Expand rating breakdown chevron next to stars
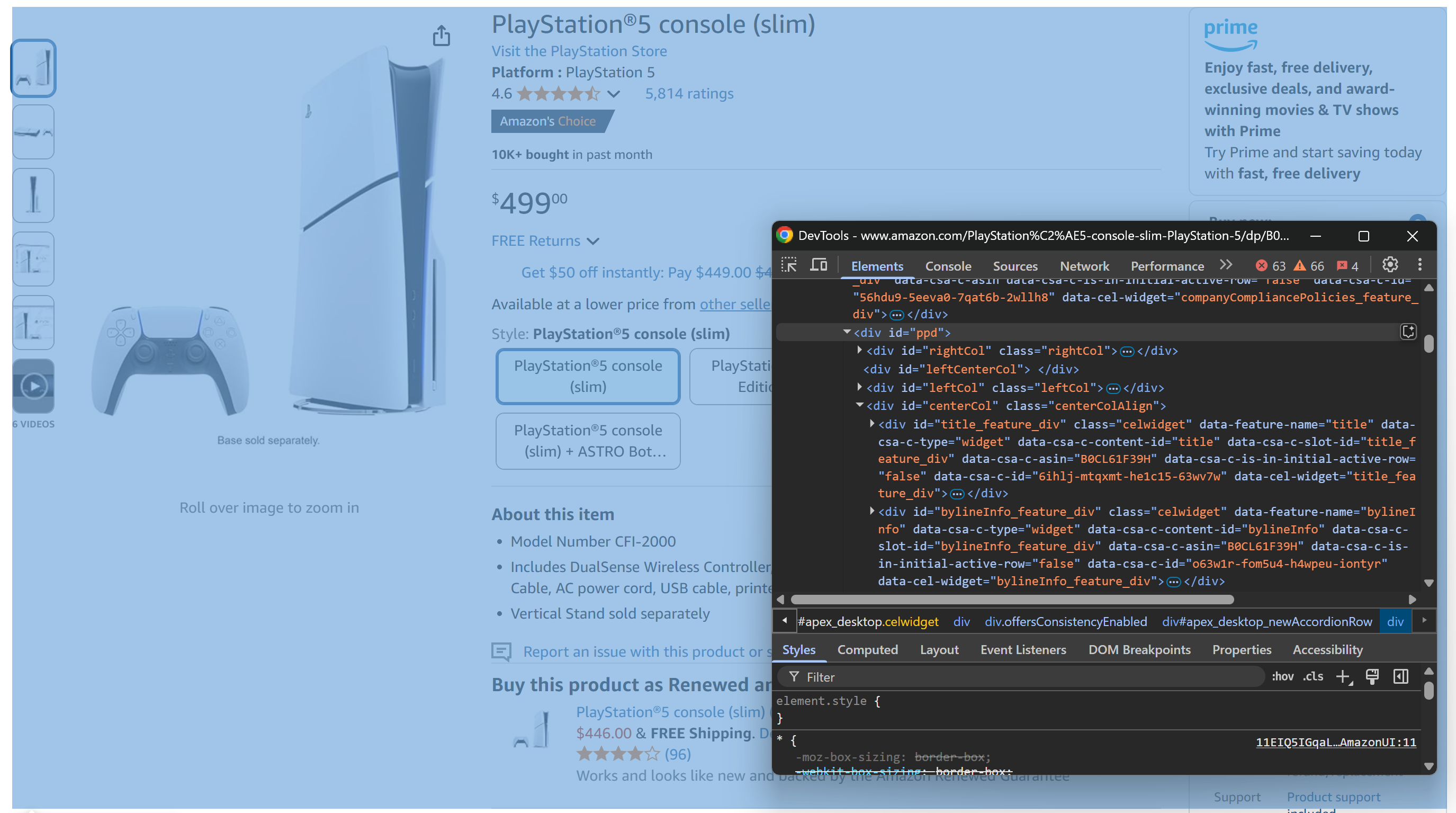The width and height of the screenshot is (1456, 813). pyautogui.click(x=614, y=94)
